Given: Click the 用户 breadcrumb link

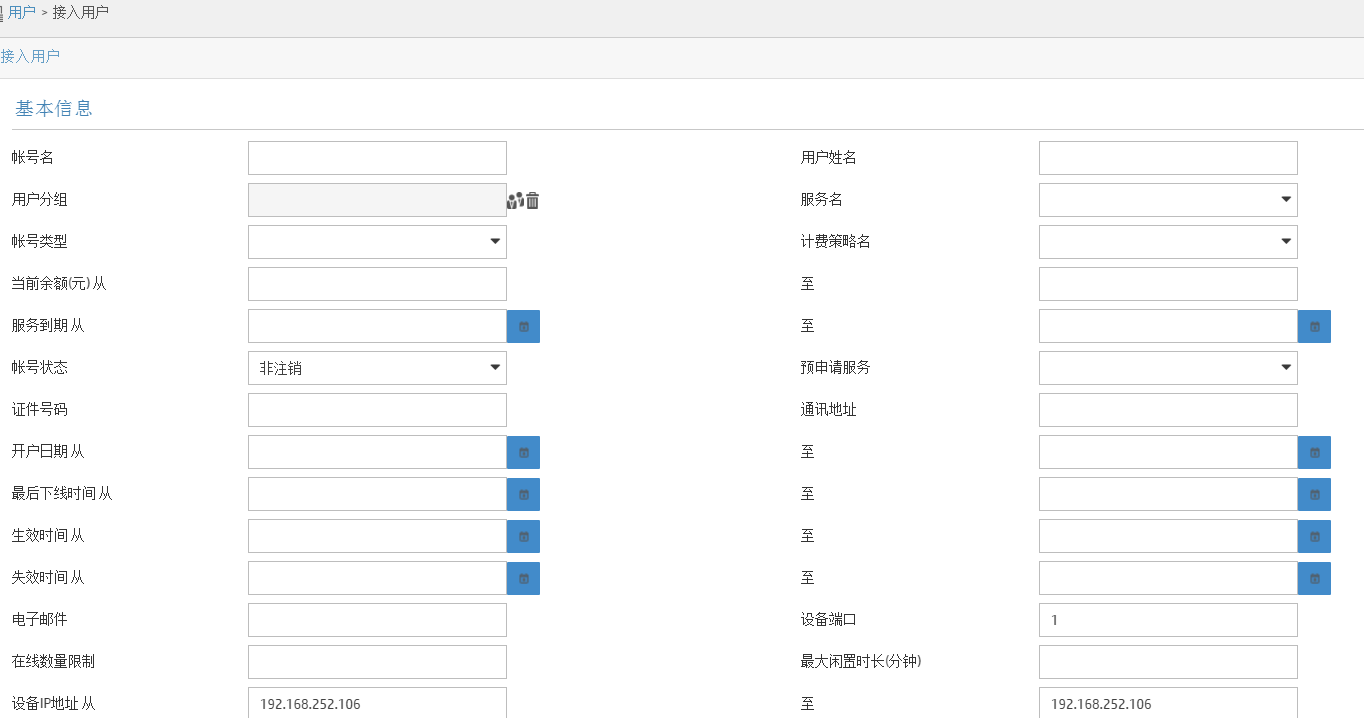Looking at the screenshot, I should coord(22,12).
